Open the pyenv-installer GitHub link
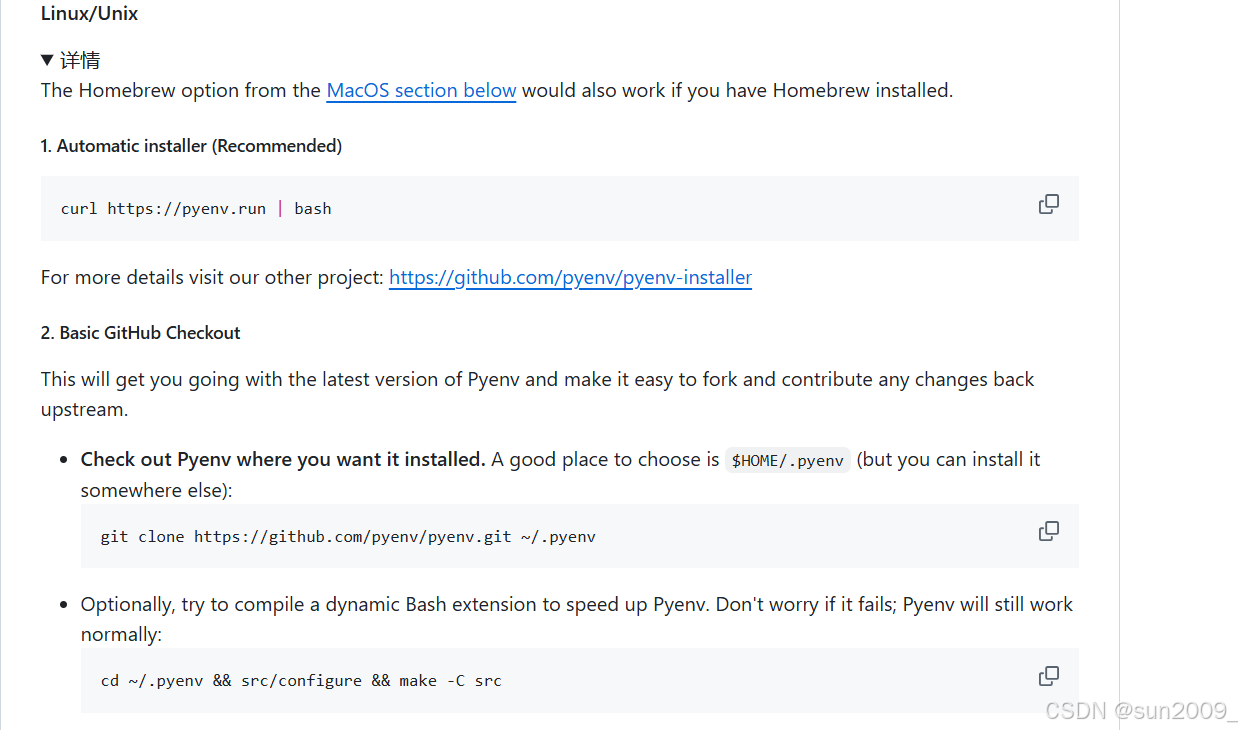 coord(570,277)
